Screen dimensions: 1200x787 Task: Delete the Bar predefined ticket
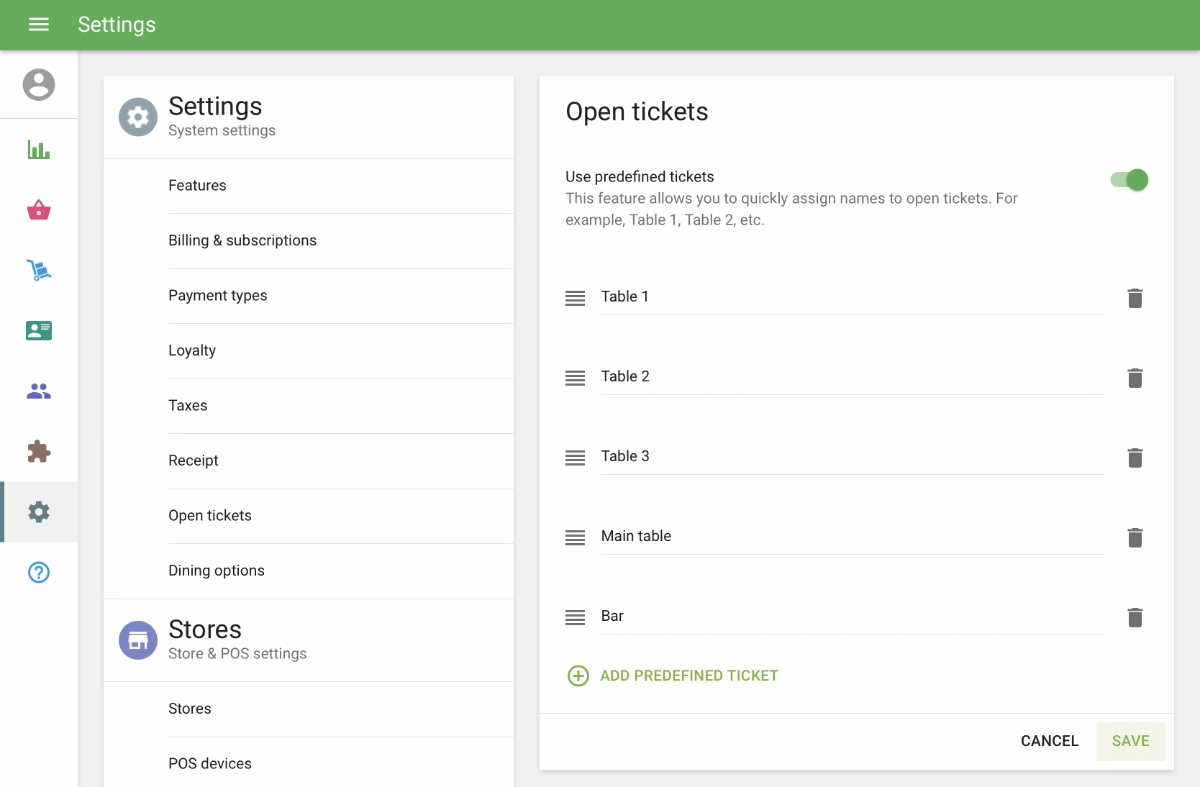tap(1135, 618)
